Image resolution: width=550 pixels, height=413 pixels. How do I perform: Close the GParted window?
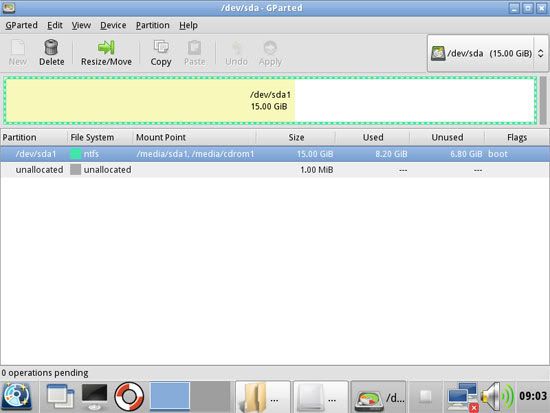[x=542, y=8]
